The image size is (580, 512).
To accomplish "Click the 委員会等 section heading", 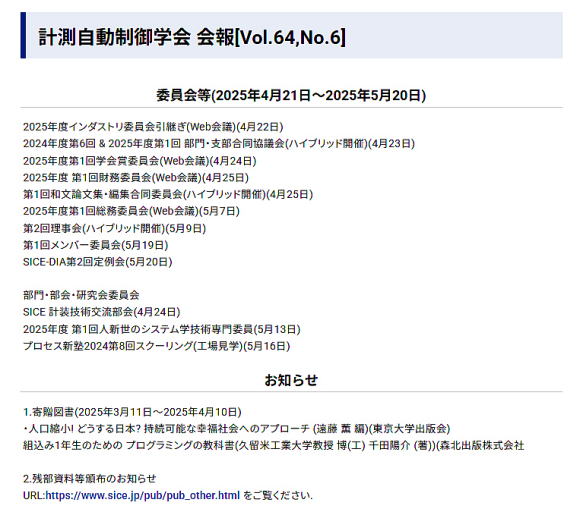I will 291,95.
